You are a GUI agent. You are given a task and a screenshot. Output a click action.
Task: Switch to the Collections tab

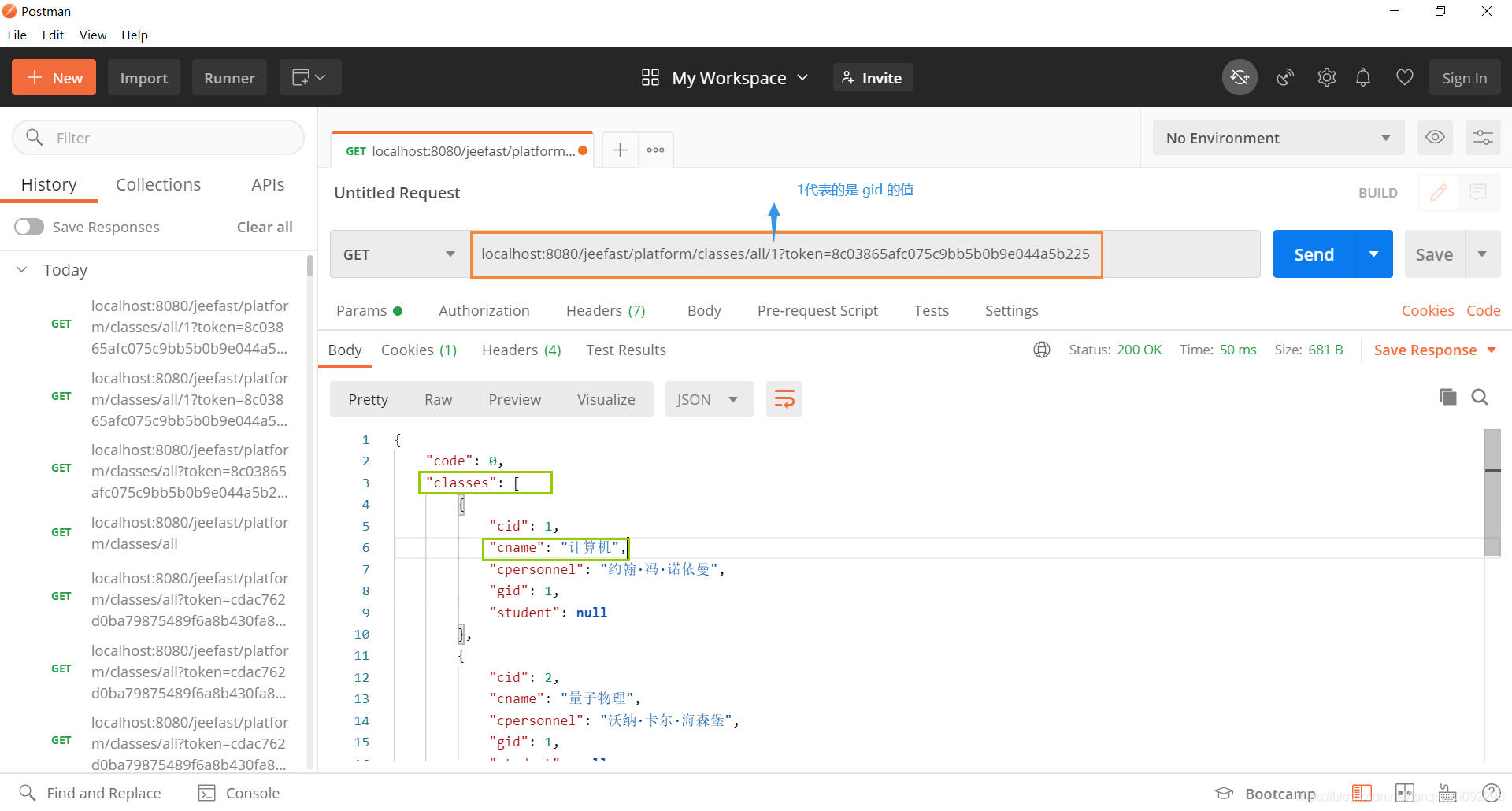click(x=158, y=184)
